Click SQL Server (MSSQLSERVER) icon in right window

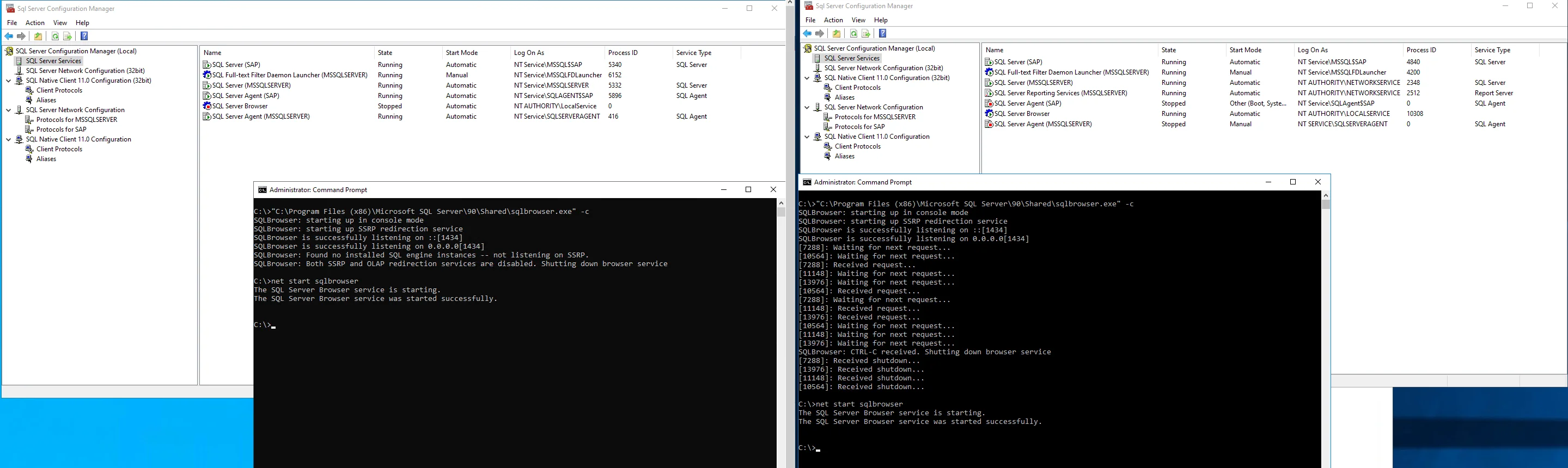tap(989, 83)
